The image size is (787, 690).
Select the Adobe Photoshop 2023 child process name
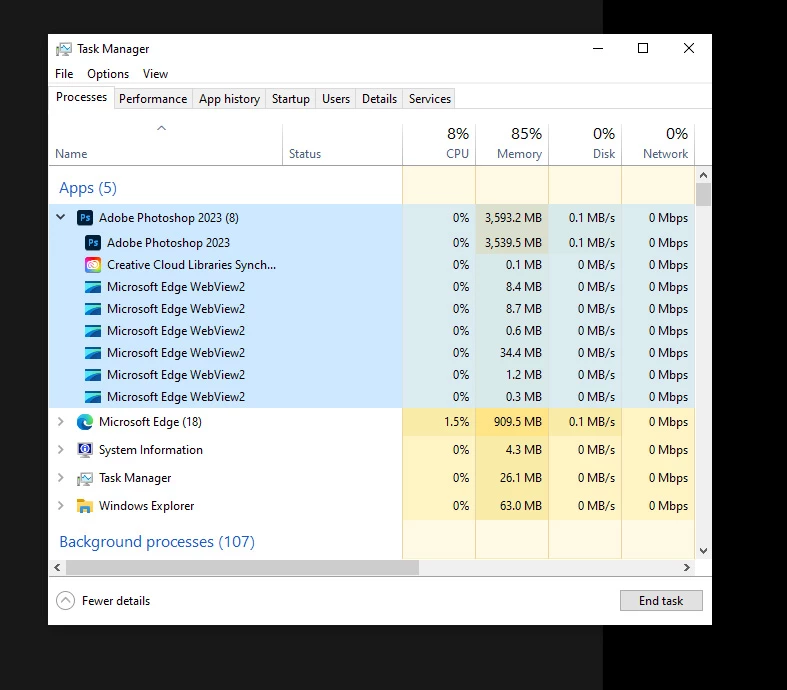(168, 243)
